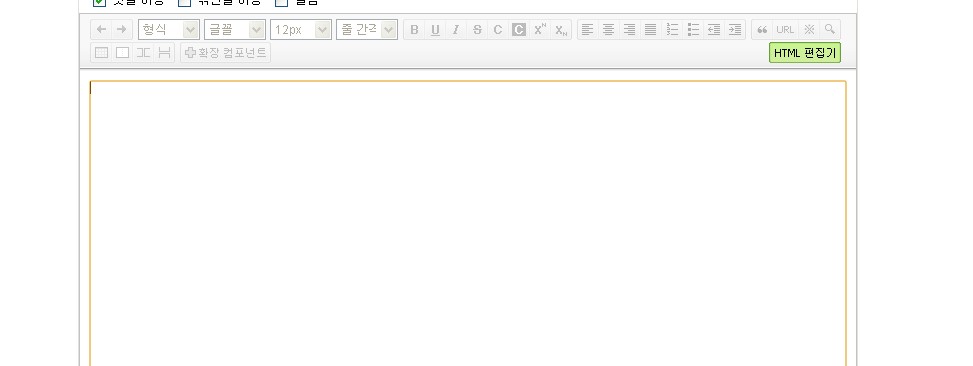
Task: Align text to the right
Action: click(630, 30)
